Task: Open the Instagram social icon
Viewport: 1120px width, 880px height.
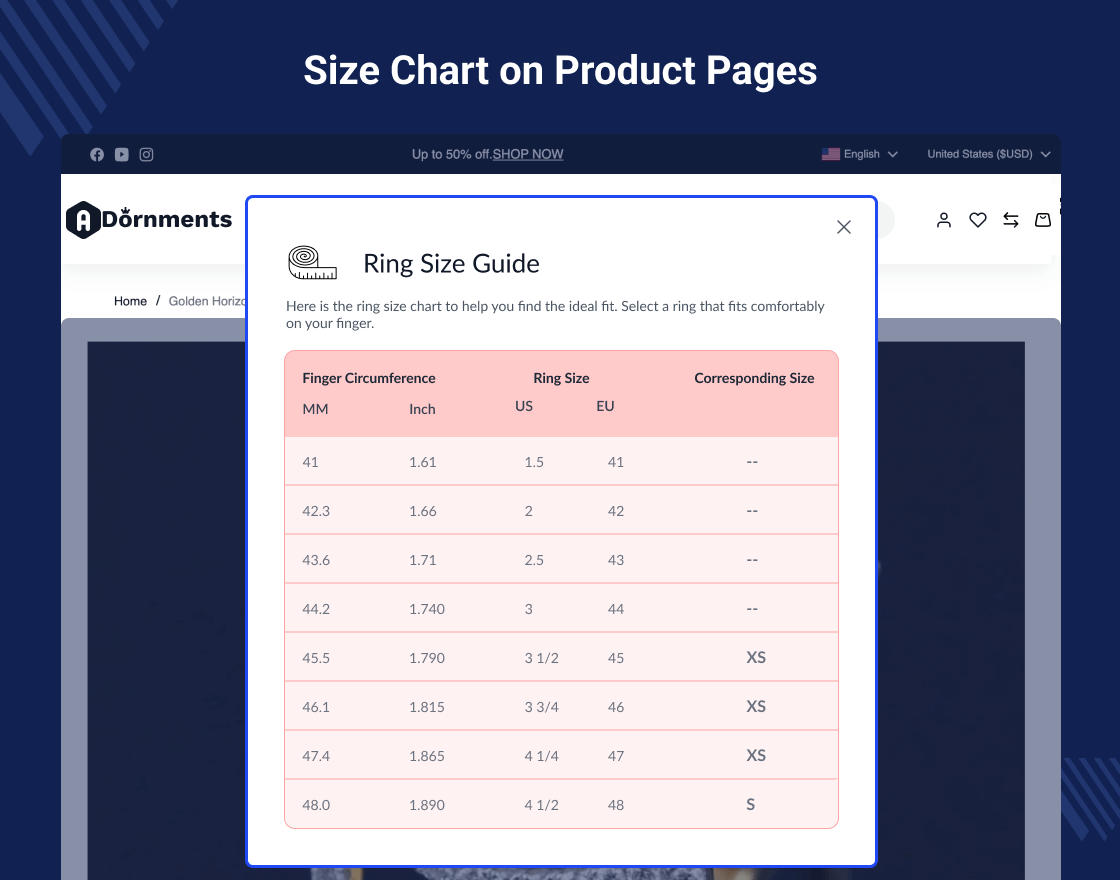Action: pyautogui.click(x=146, y=154)
